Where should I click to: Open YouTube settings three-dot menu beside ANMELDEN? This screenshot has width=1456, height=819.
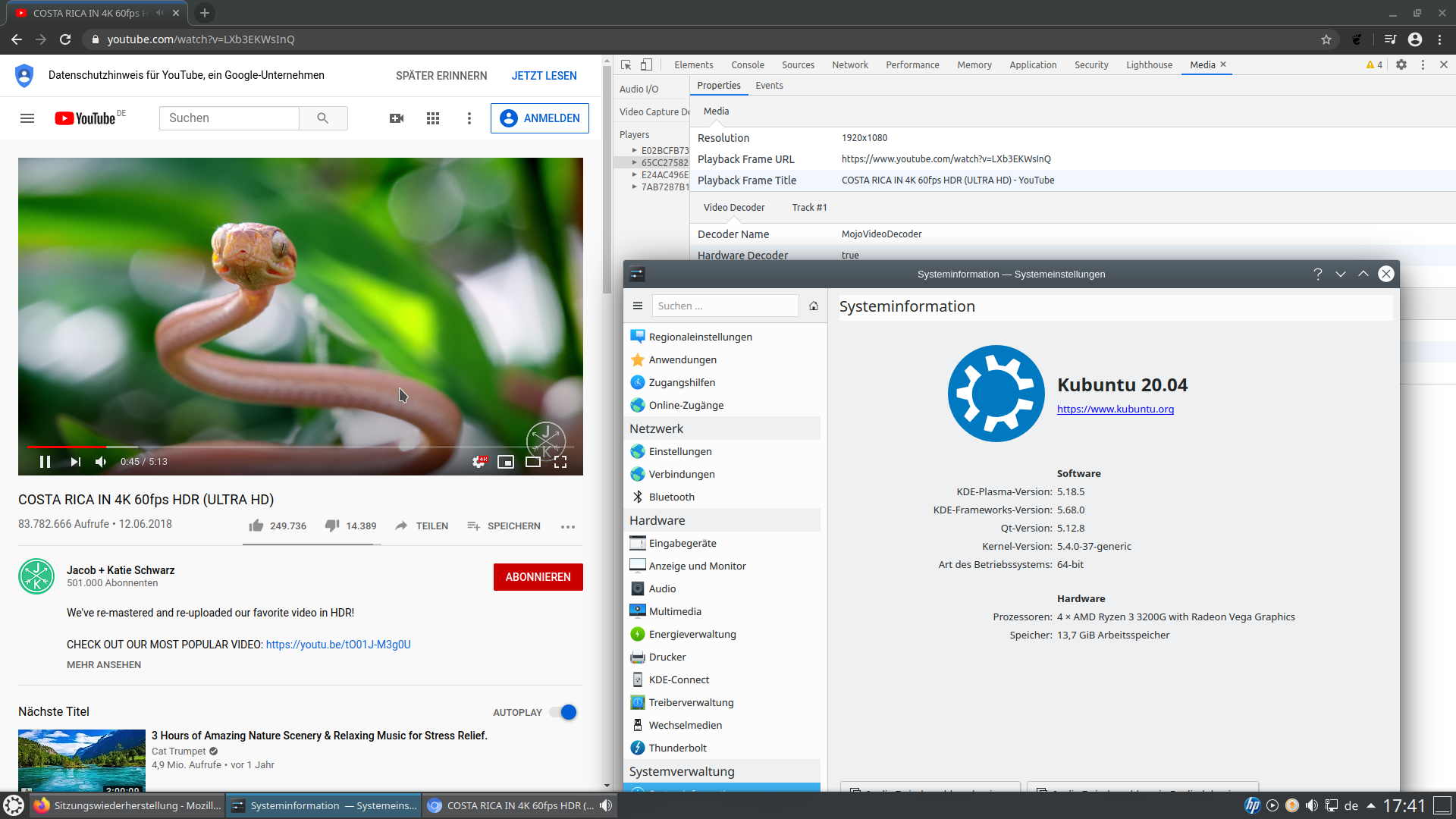pos(469,118)
